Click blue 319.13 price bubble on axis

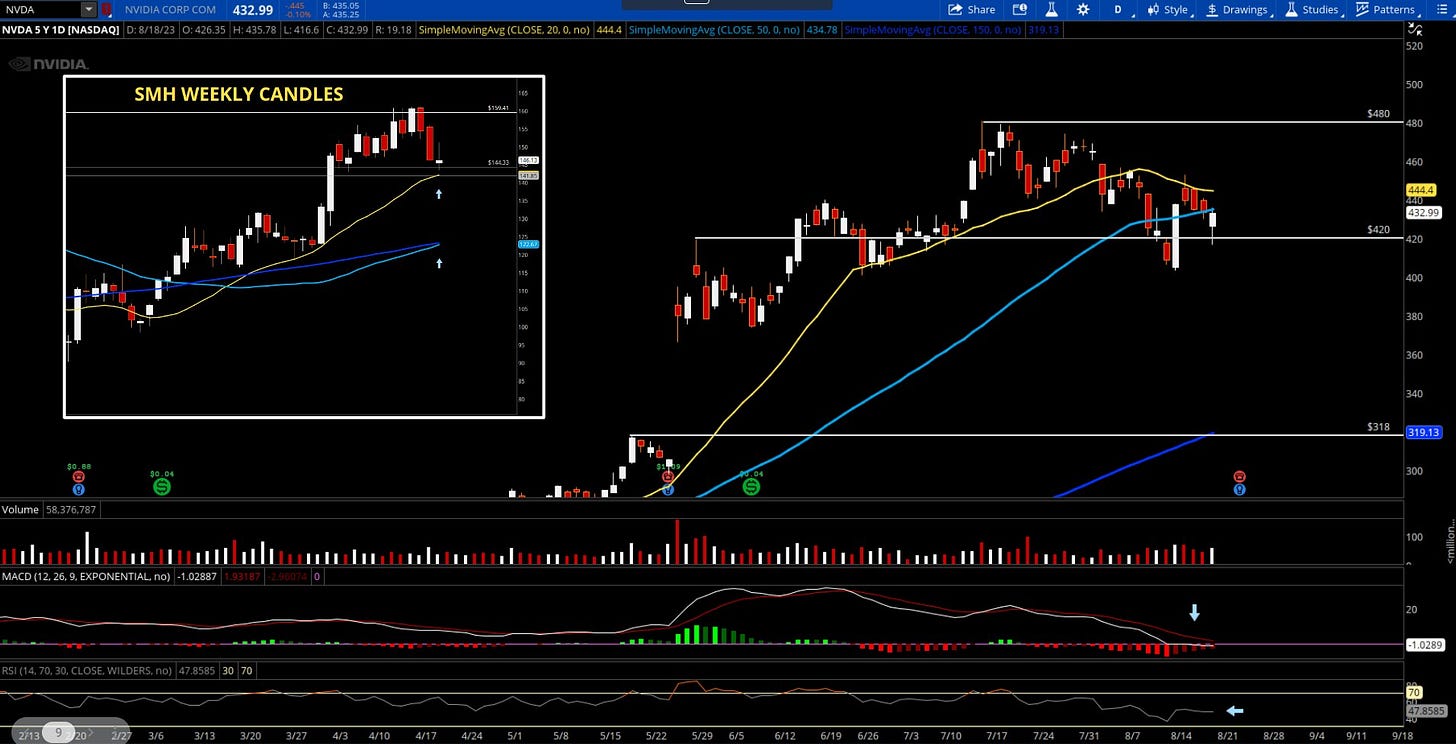[x=1423, y=433]
